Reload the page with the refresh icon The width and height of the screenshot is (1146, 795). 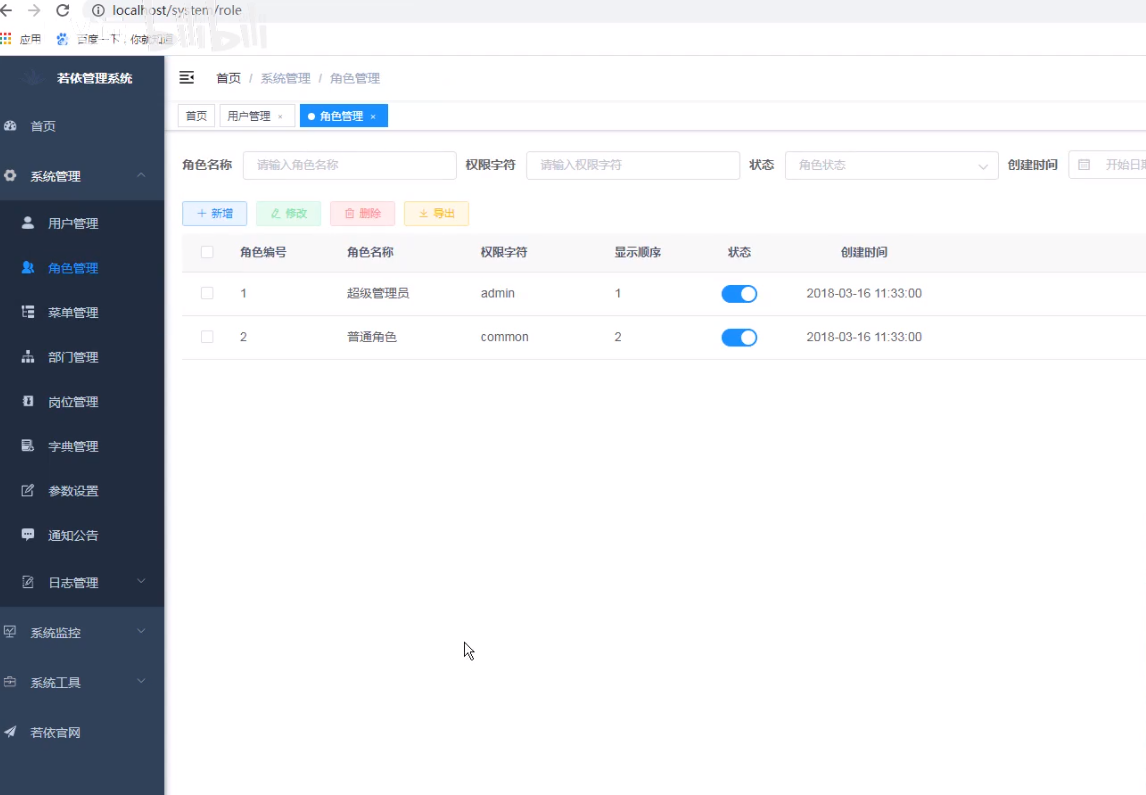coord(63,10)
